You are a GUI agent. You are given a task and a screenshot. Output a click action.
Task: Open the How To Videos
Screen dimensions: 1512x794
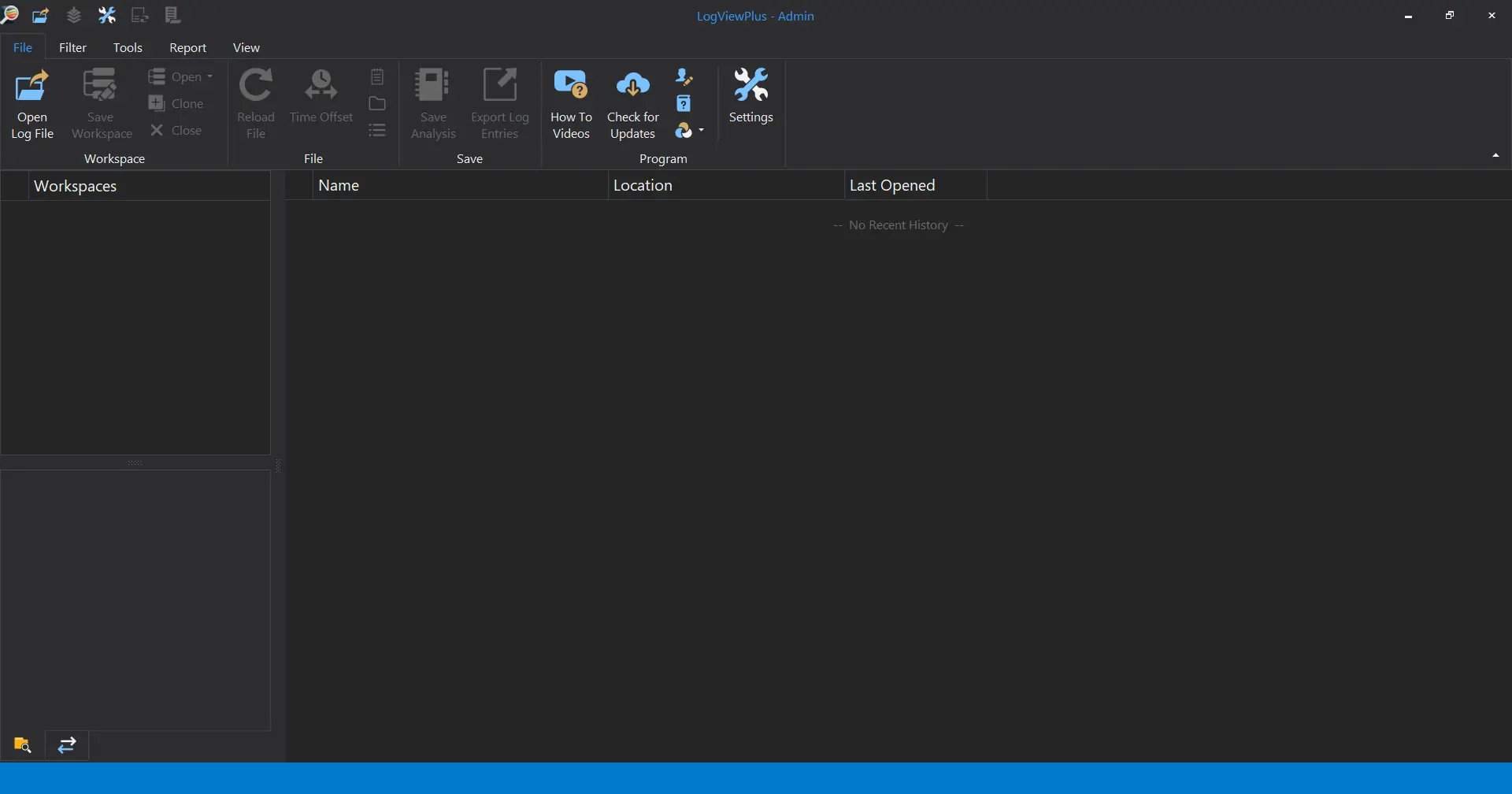(x=571, y=105)
